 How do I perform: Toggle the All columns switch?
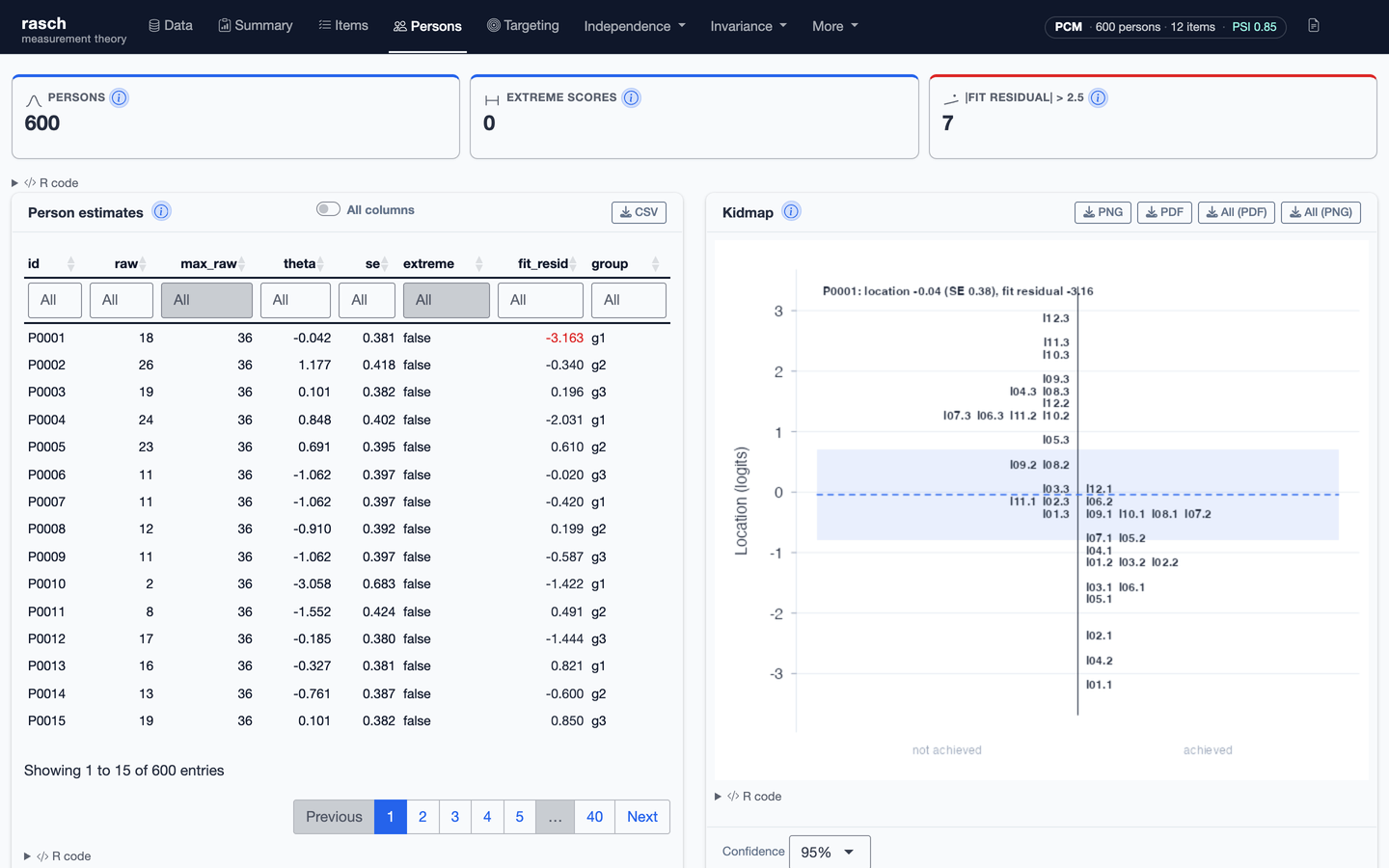pyautogui.click(x=328, y=209)
